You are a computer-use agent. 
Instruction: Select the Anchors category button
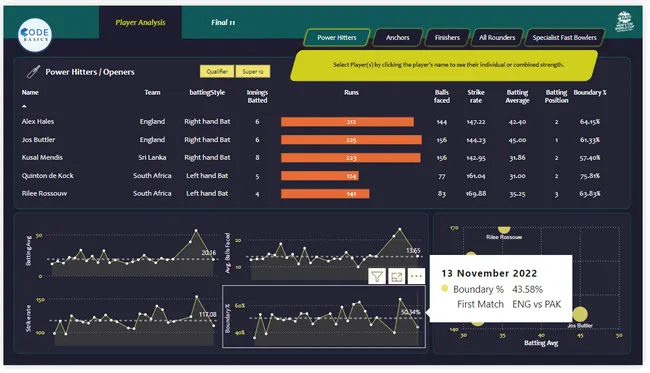398,38
